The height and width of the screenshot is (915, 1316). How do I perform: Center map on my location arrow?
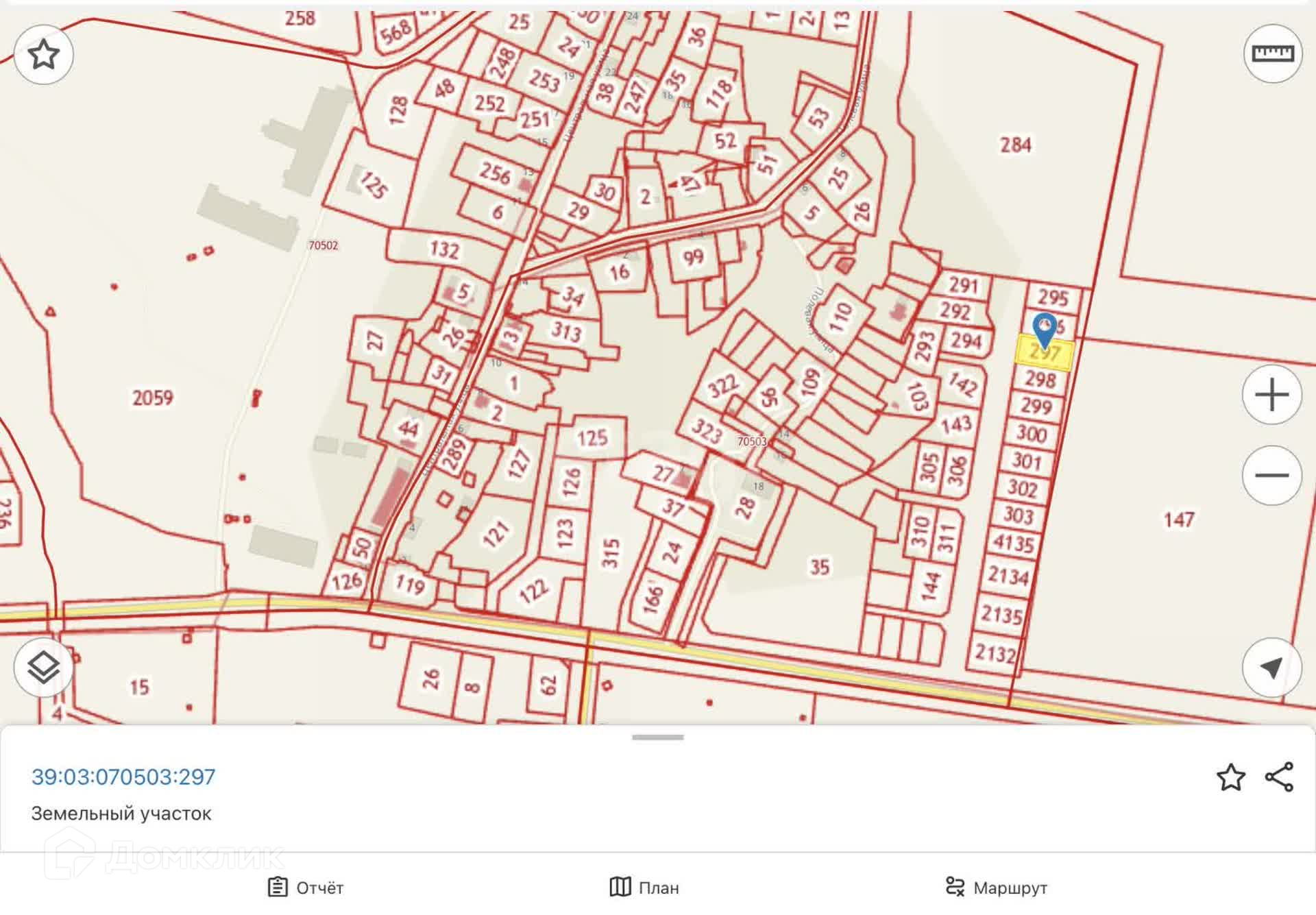click(1271, 667)
